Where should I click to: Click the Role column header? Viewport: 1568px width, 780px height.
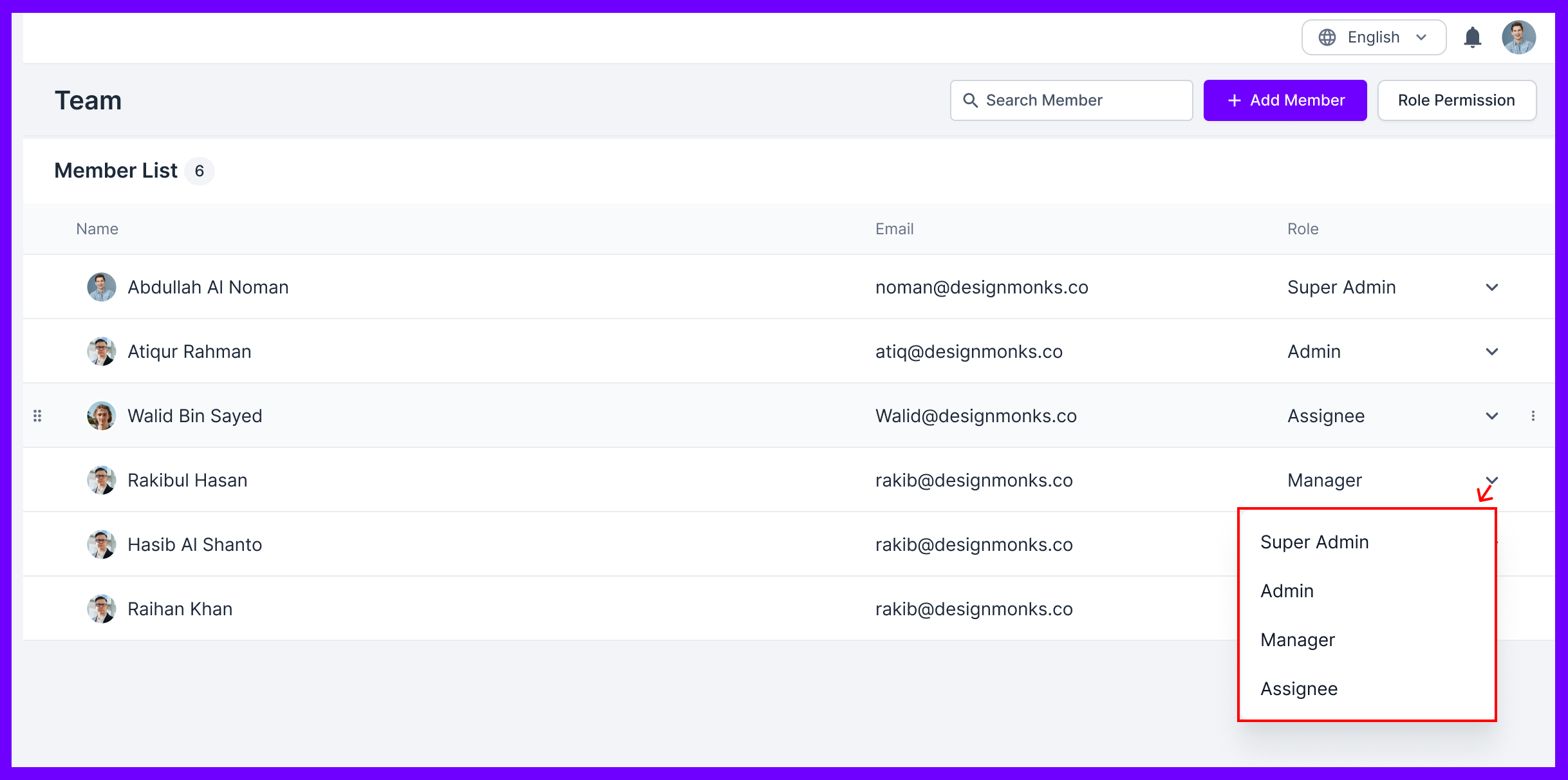click(x=1303, y=229)
